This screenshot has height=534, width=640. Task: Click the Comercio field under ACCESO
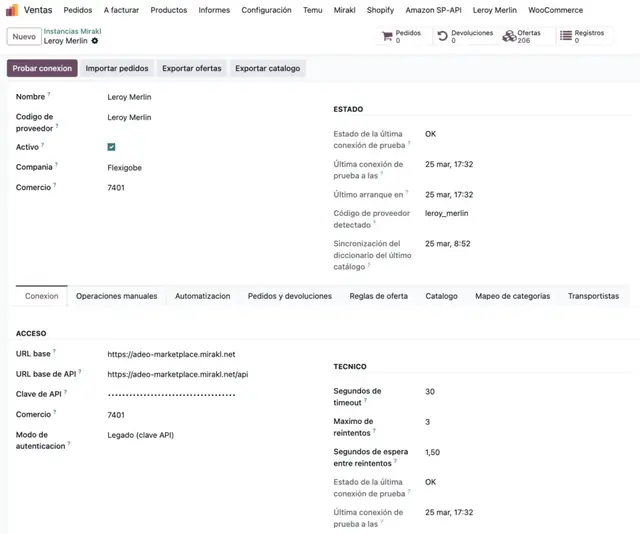(116, 415)
